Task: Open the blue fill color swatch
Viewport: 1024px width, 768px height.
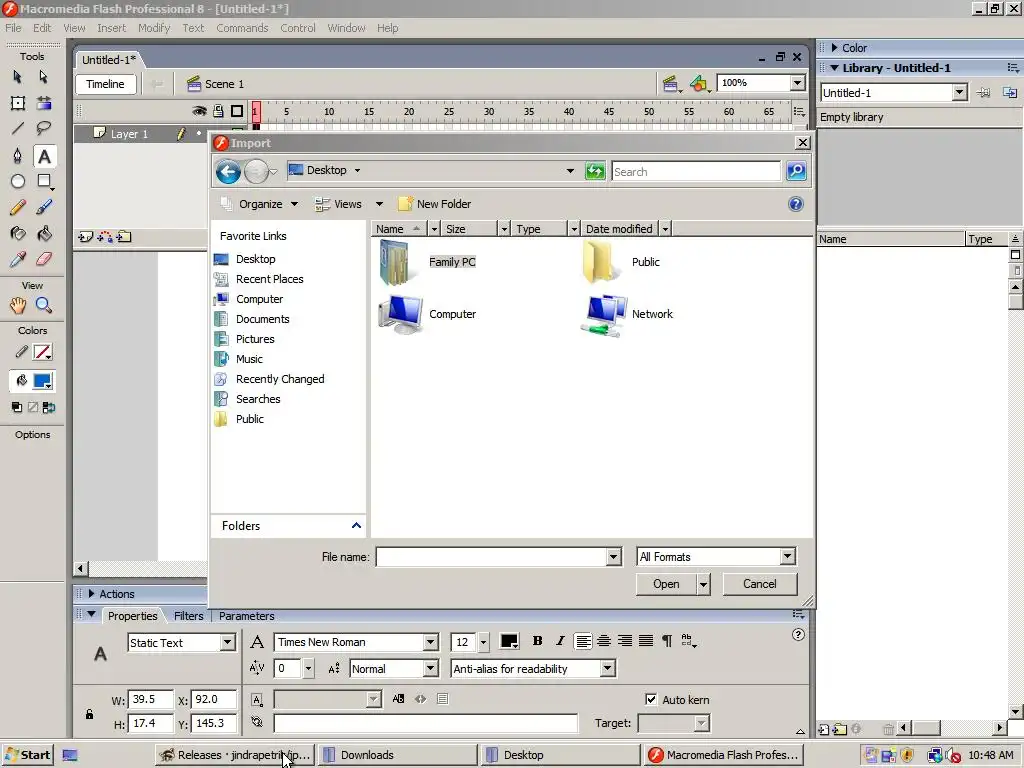Action: click(42, 381)
